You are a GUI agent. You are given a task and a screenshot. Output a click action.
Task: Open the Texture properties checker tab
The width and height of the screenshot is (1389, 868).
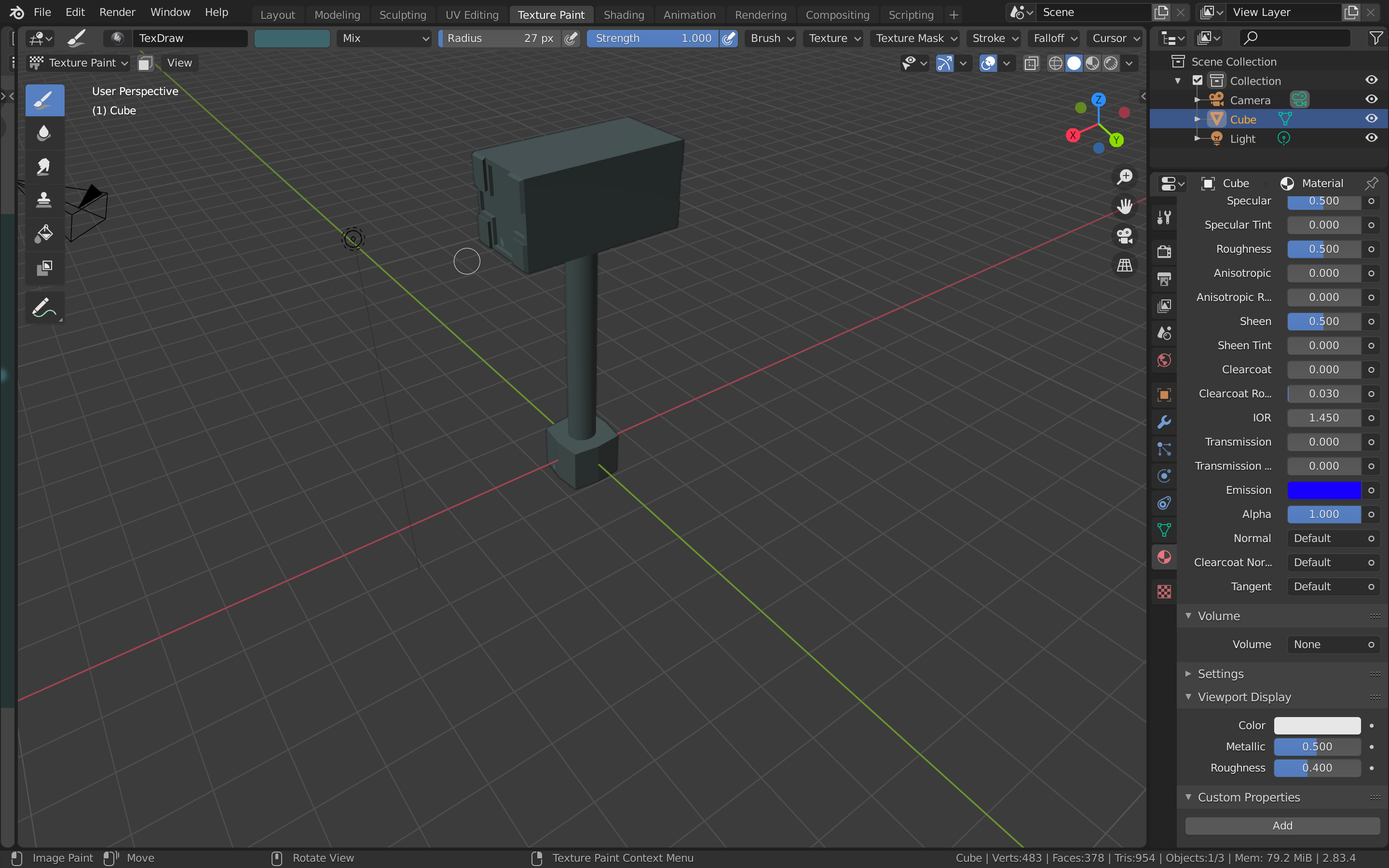[1164, 591]
